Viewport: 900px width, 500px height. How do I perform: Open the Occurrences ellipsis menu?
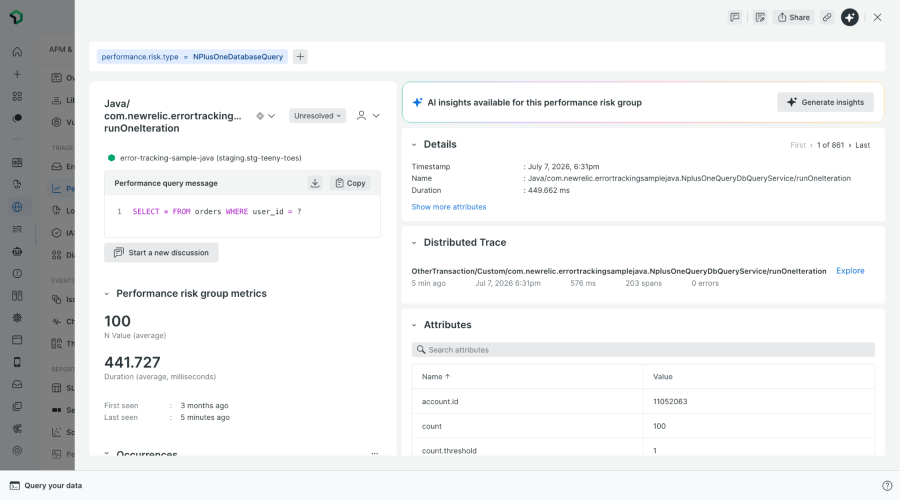[x=375, y=454]
